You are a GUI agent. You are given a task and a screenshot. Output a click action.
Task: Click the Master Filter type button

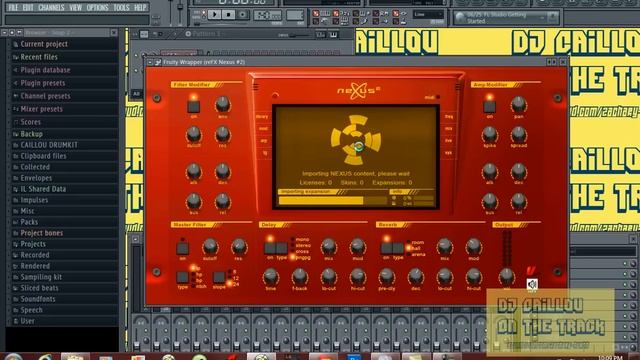click(x=182, y=278)
